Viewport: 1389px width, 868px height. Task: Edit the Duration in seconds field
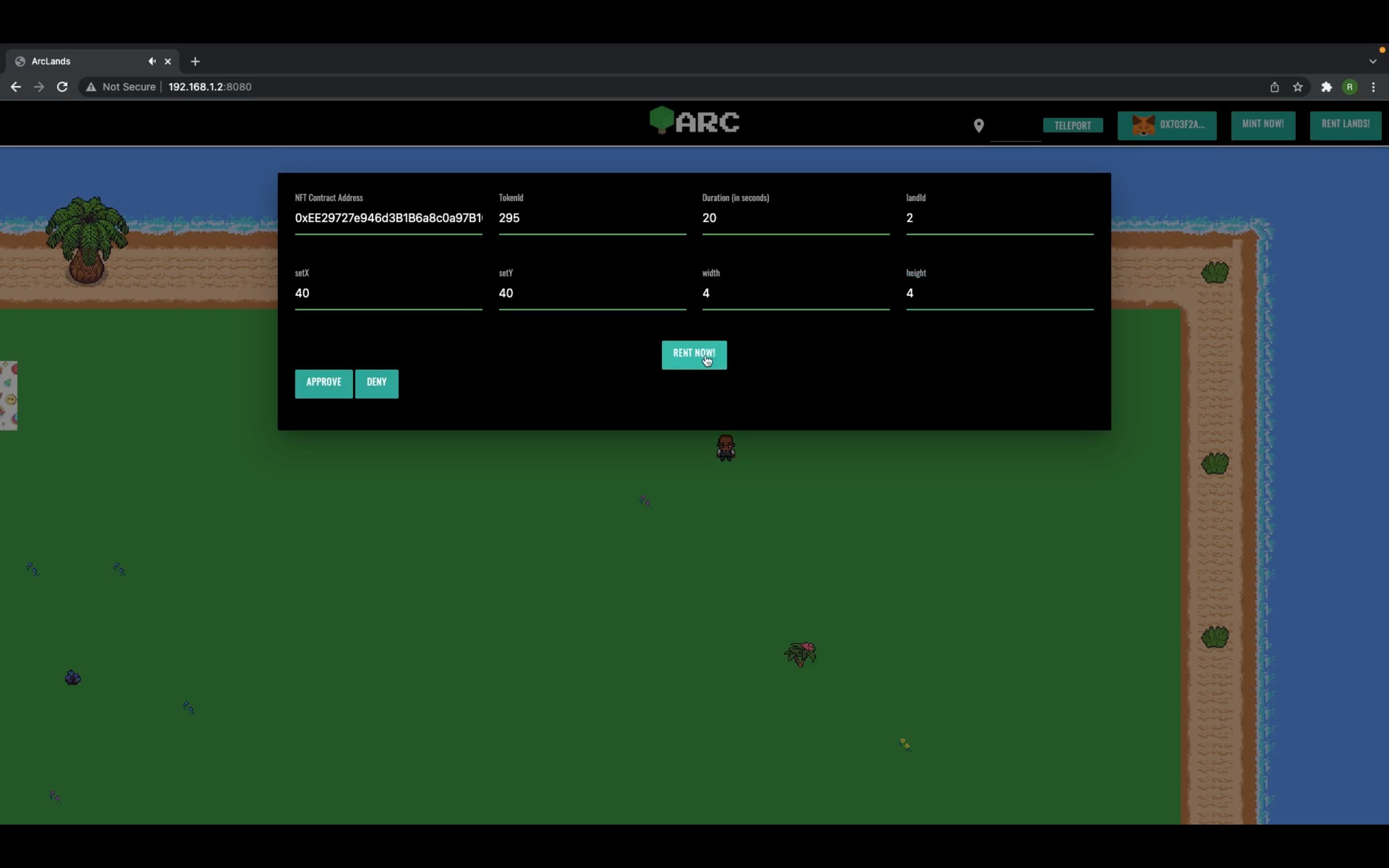coord(795,218)
